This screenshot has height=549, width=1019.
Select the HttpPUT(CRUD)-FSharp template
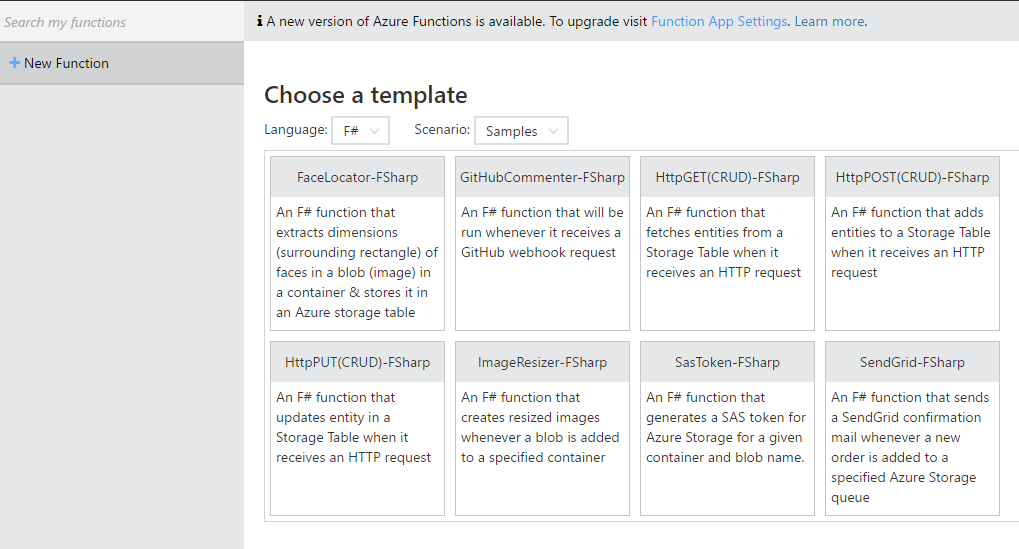click(x=357, y=363)
